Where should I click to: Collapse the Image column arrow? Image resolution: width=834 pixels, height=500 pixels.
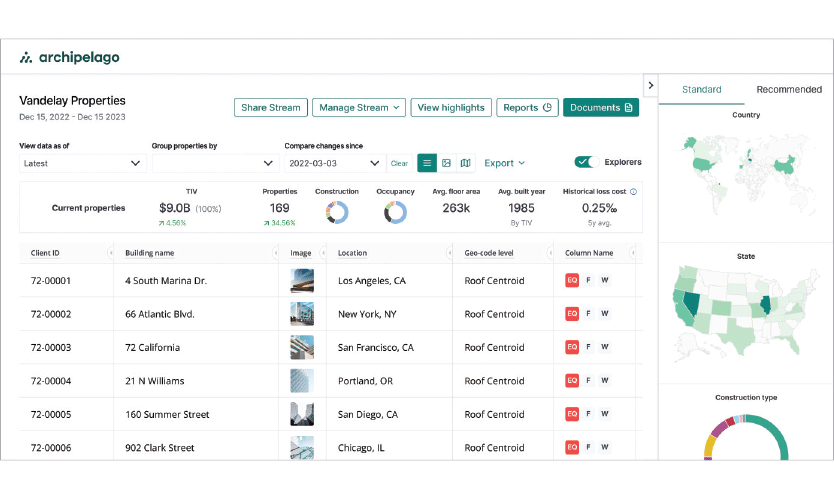point(322,253)
